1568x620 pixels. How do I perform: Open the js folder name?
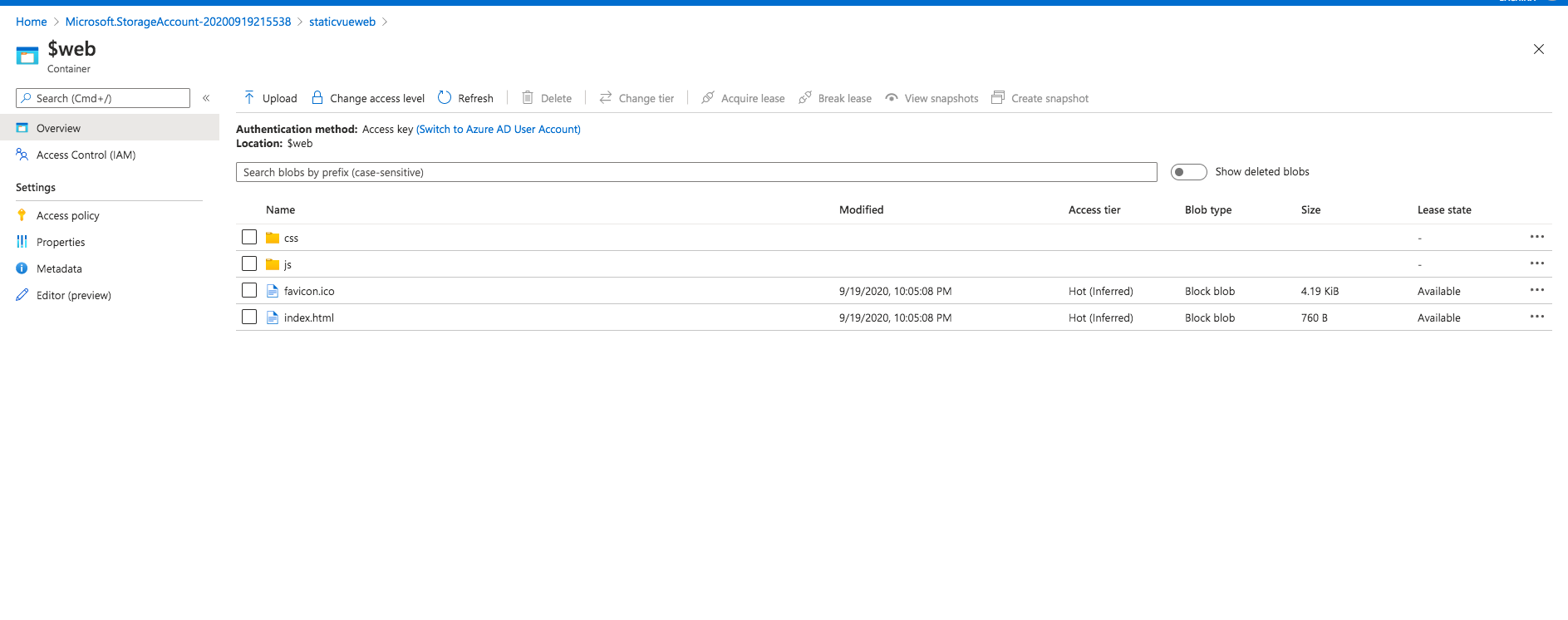[x=288, y=264]
